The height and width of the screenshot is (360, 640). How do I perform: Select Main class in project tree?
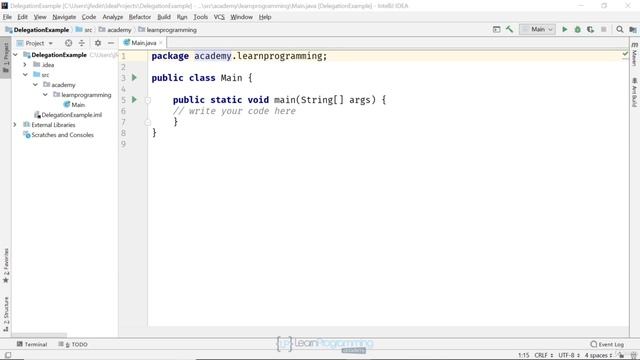(74, 104)
